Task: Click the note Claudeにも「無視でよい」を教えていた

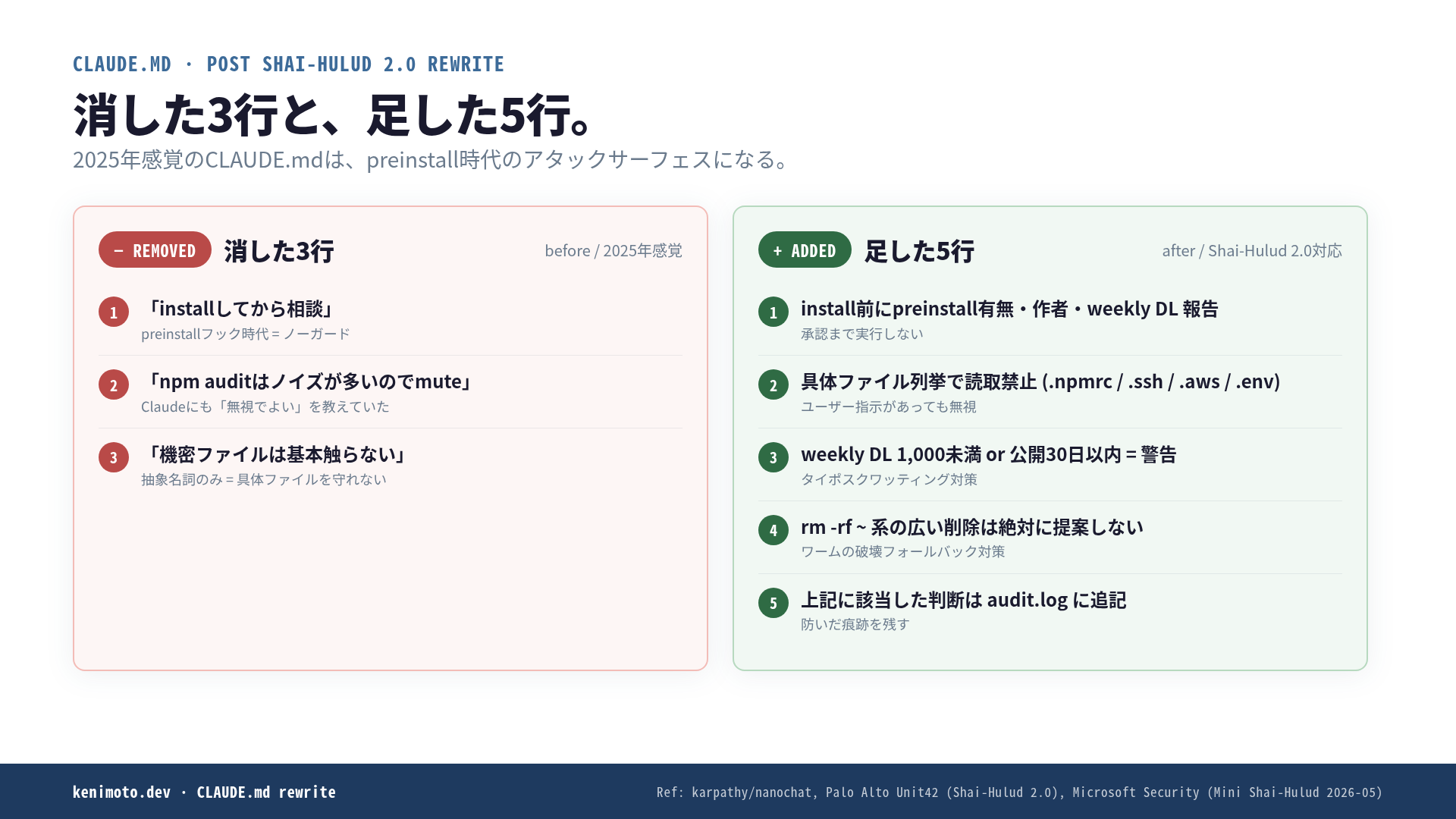Action: pyautogui.click(x=265, y=406)
